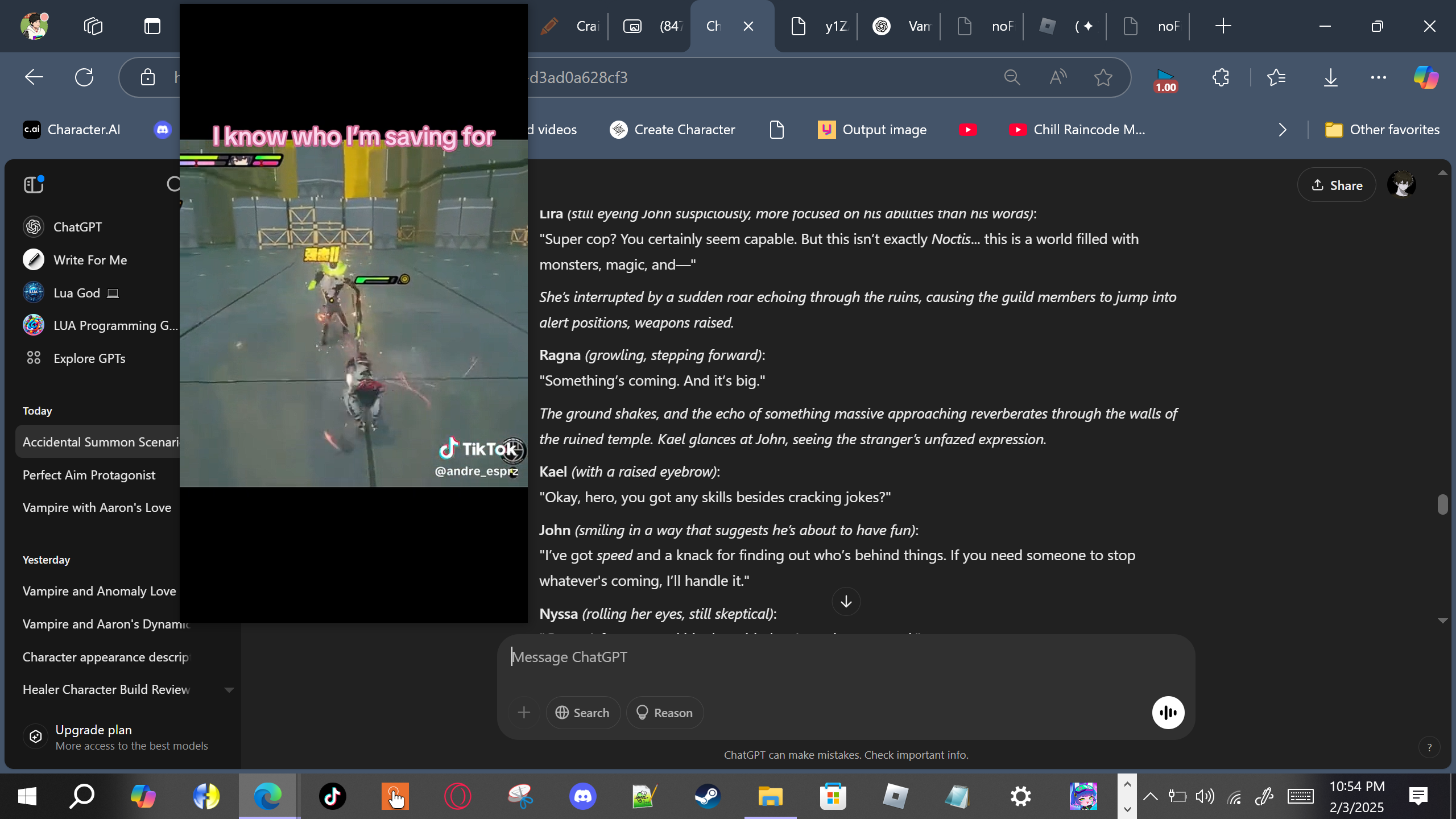1456x819 pixels.
Task: Open the zoom out magnifier in address bar
Action: tap(1012, 77)
